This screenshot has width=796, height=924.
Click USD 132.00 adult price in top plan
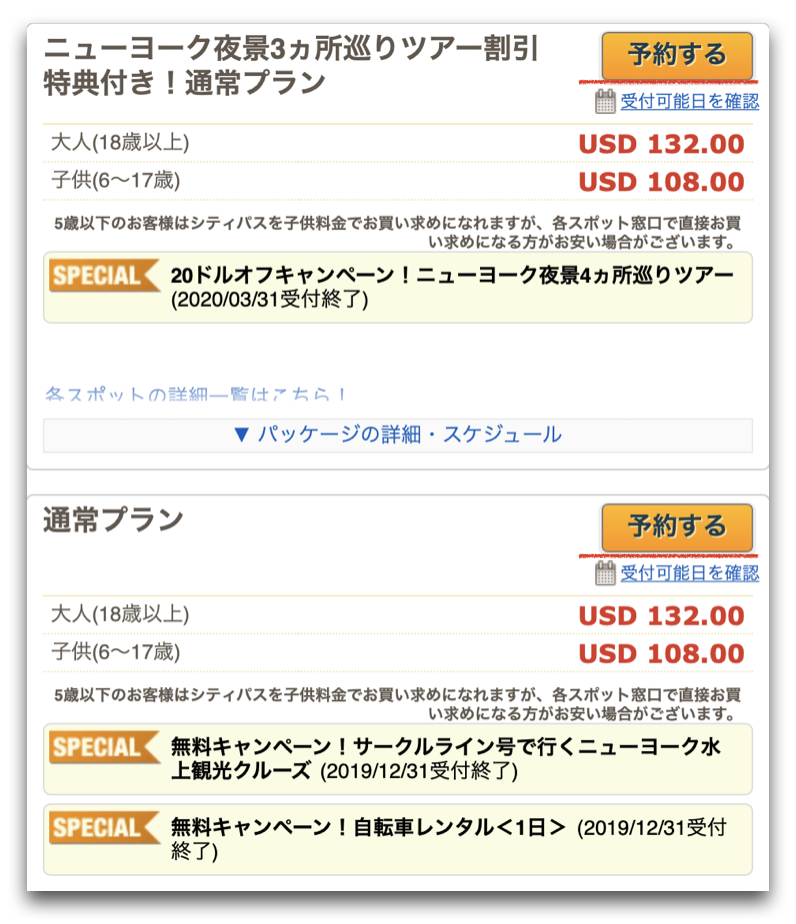click(661, 144)
